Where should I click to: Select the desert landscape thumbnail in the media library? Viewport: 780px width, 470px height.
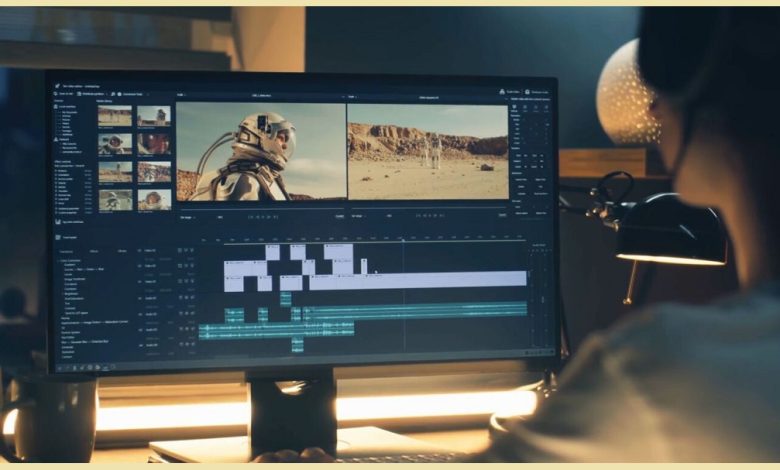115,116
